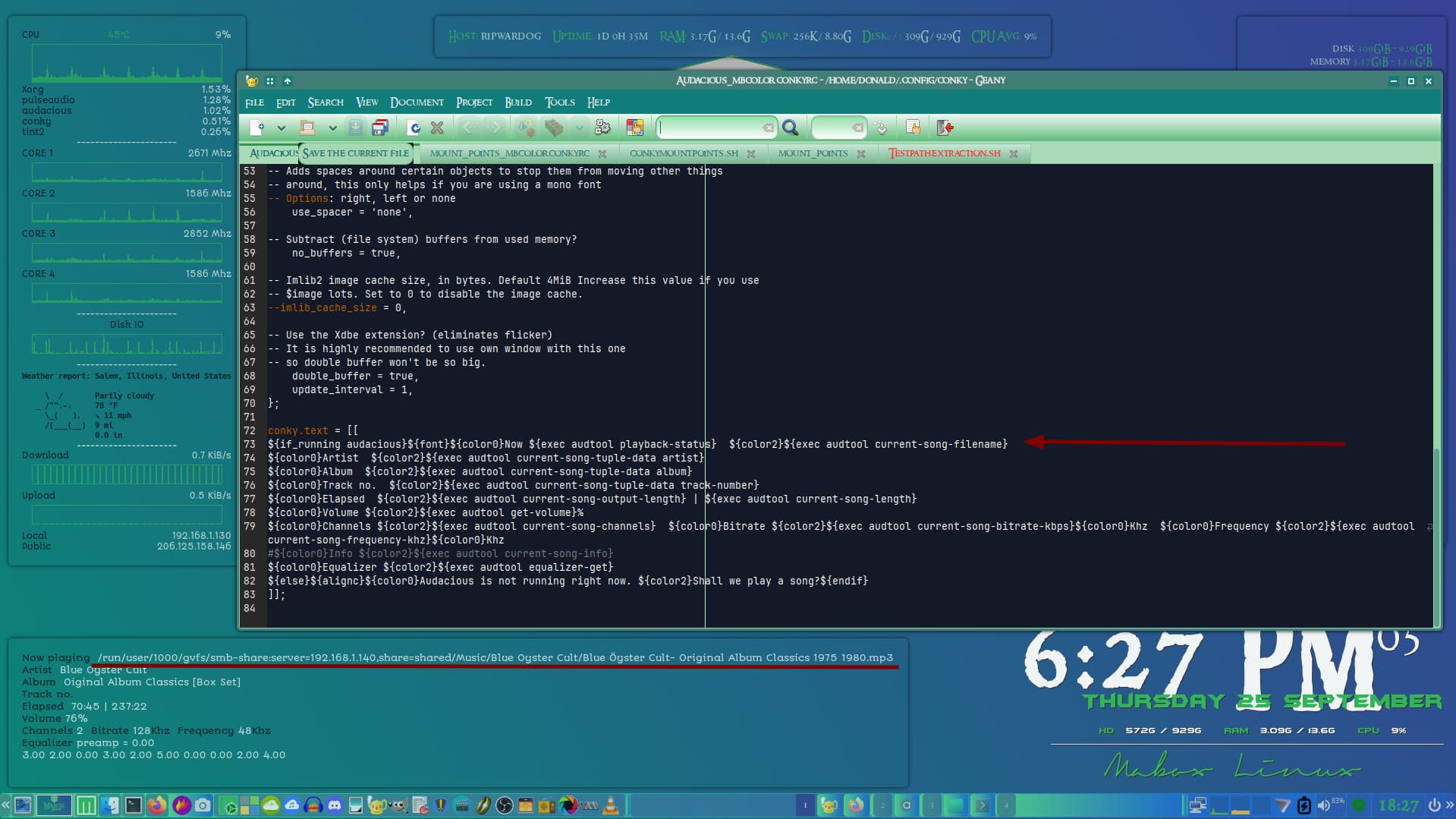
Task: Expand the New file template dropdown arrow
Action: point(281,128)
